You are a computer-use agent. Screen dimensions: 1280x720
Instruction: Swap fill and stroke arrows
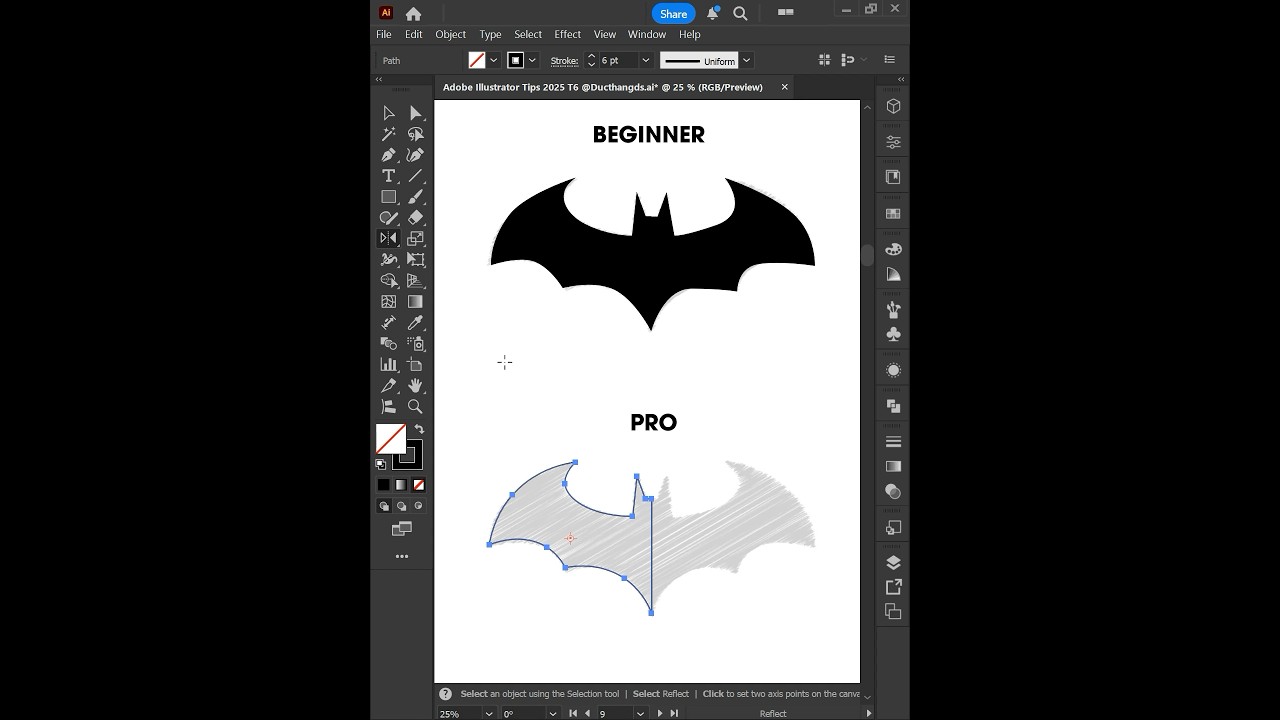(x=419, y=429)
